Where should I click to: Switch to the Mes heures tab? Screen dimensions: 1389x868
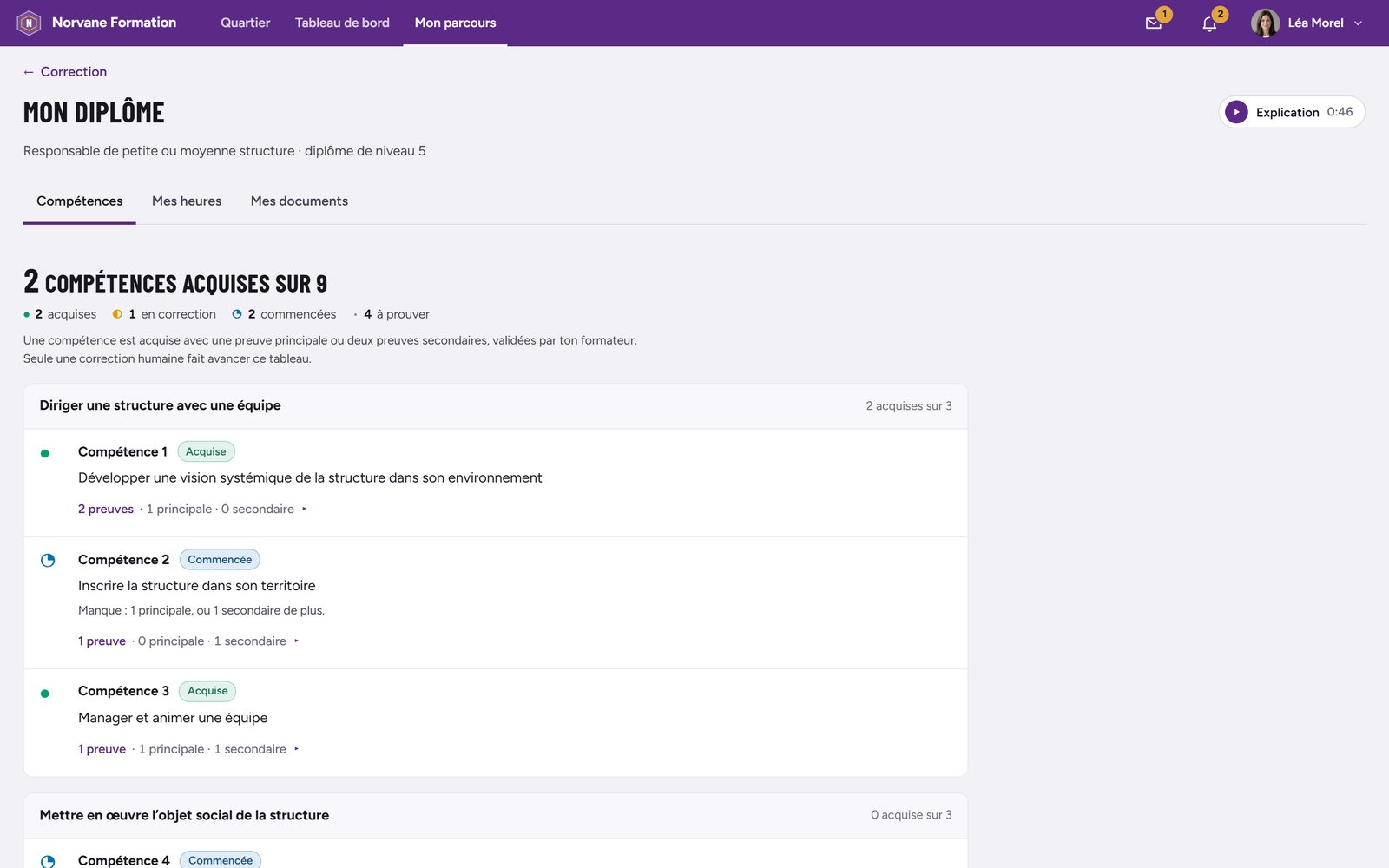(187, 201)
